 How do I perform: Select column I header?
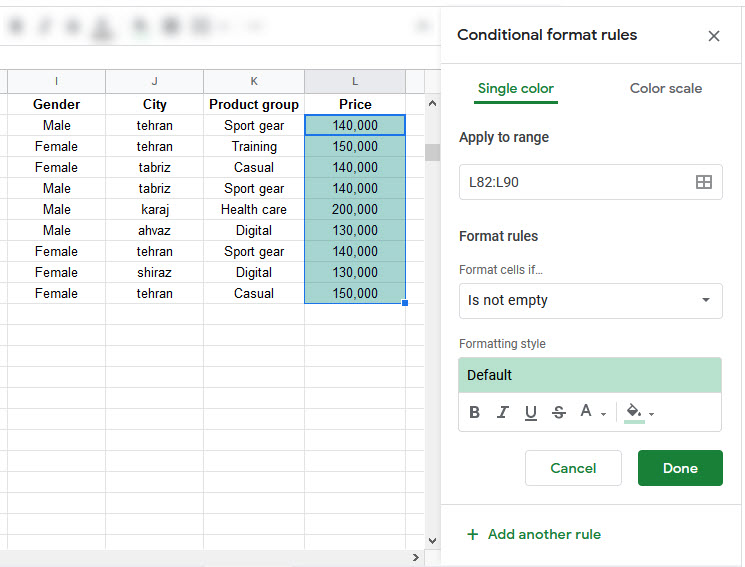(56, 81)
